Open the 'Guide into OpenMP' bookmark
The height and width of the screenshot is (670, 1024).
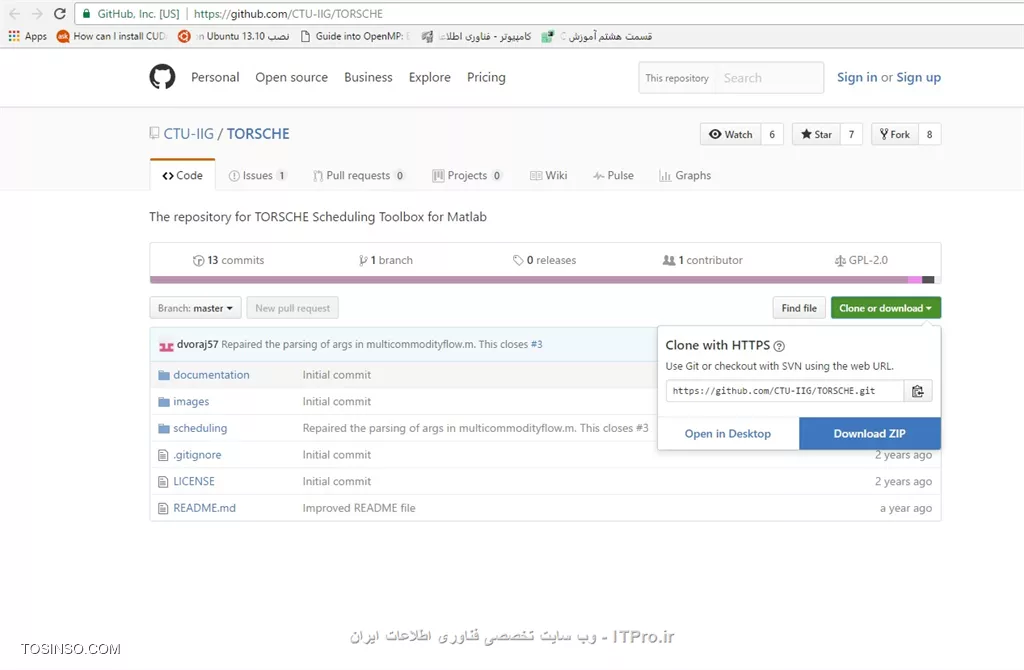coord(355,36)
